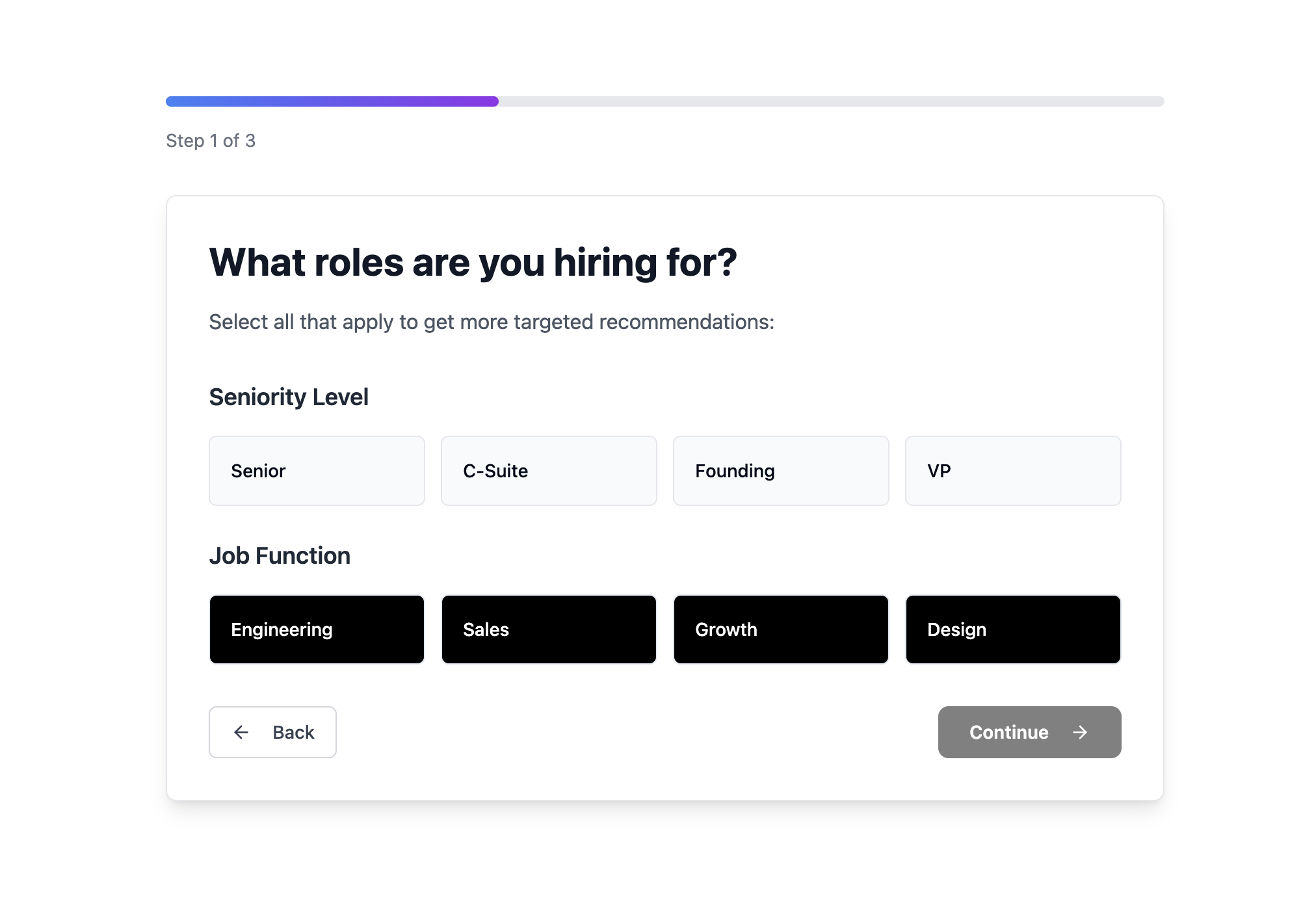Click the Job Function section heading

click(280, 555)
